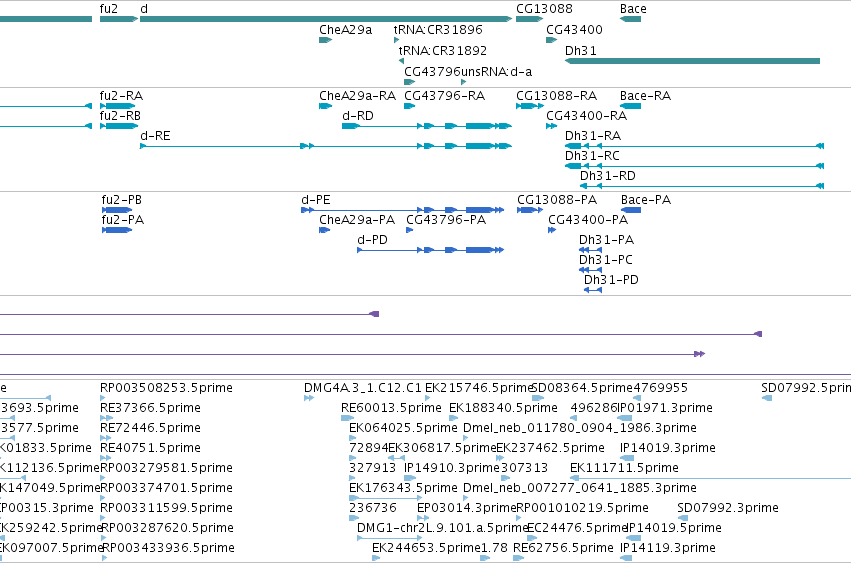Select the Bace gene feature label
Screen dimensions: 851x563
633,9
